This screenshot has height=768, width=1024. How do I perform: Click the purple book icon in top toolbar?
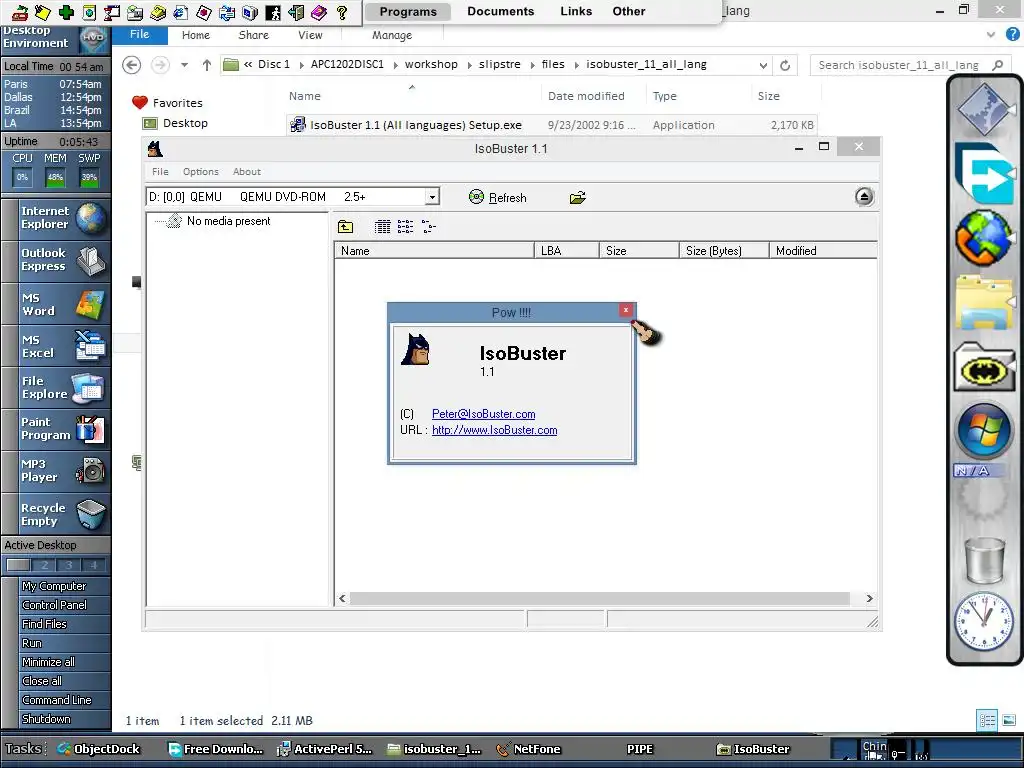(319, 12)
